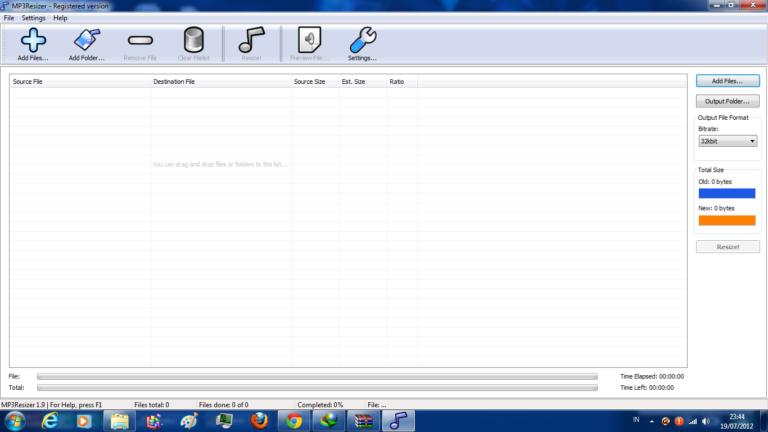The width and height of the screenshot is (768, 432).
Task: Click the Output Folder button
Action: click(727, 101)
